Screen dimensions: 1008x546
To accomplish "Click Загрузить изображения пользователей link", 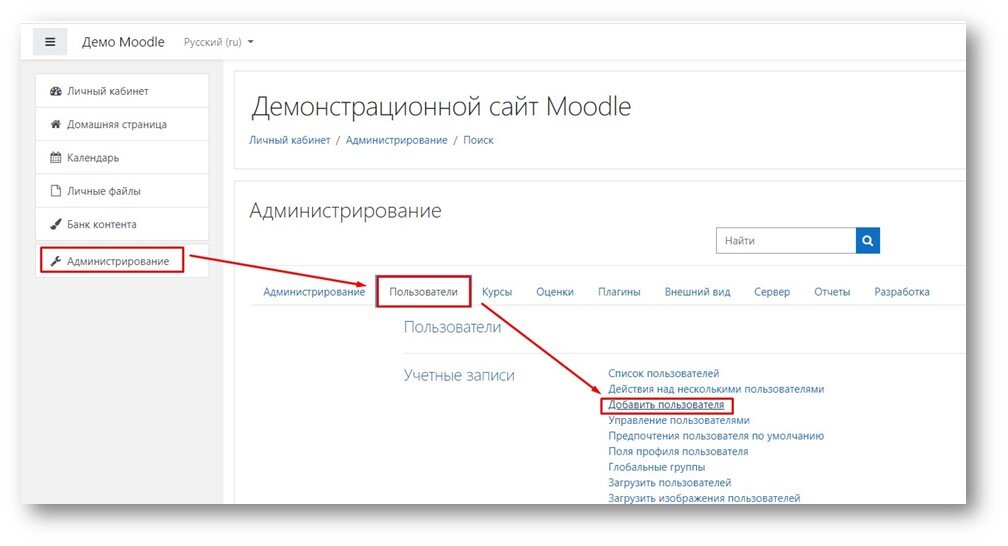I will (704, 498).
